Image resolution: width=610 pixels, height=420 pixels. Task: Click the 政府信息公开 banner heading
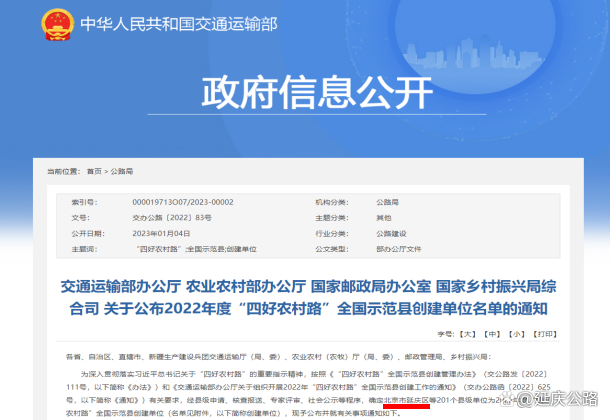coord(317,93)
